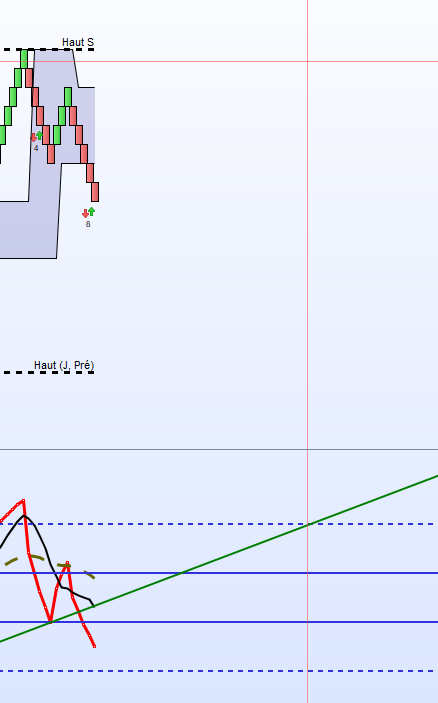Screen dimensions: 438x703
Task: Click the lowest endpoint of the red oscillator line
Action: pyautogui.click(x=95, y=646)
